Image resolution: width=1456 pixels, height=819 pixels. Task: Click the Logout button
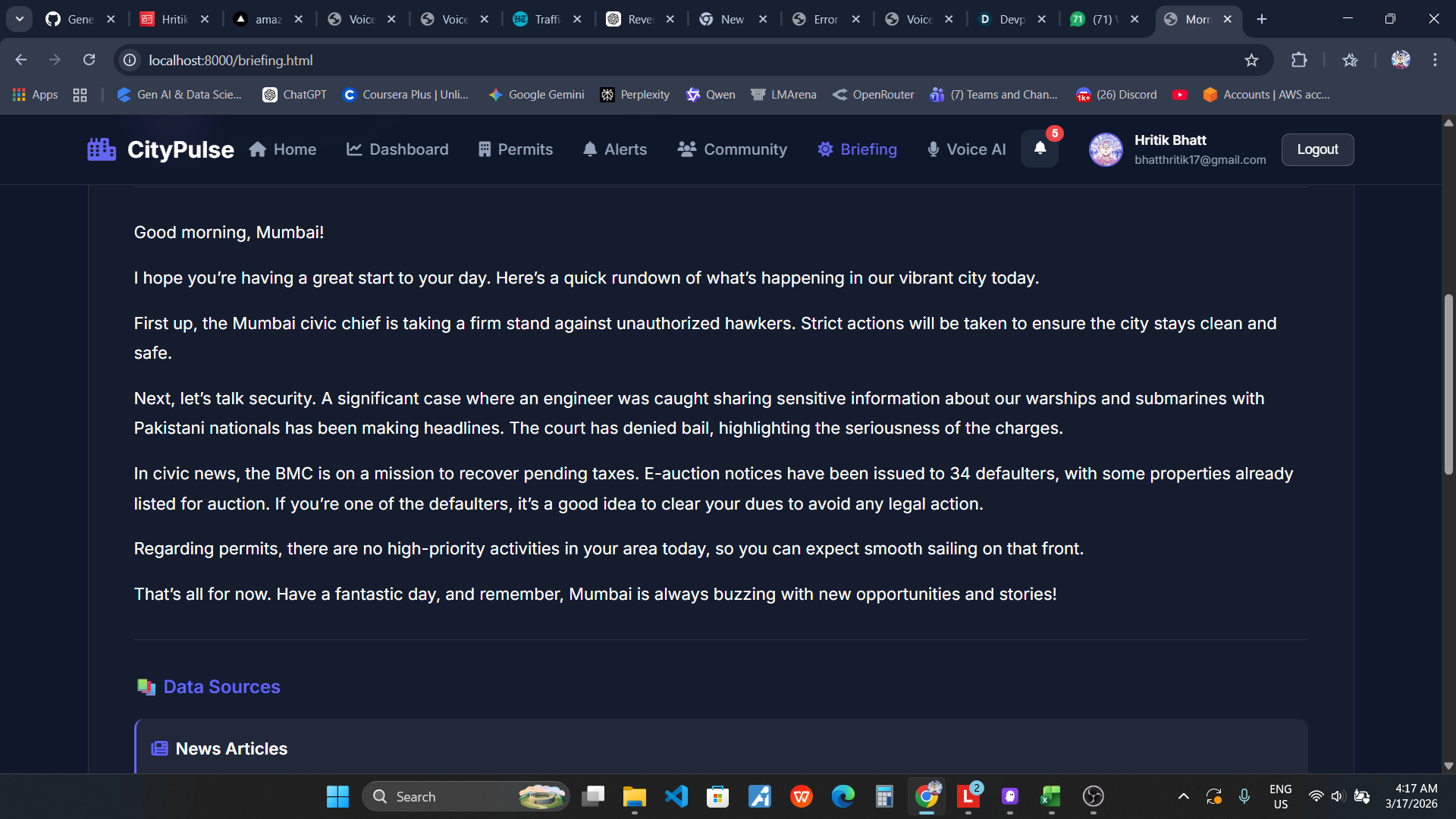(1317, 149)
